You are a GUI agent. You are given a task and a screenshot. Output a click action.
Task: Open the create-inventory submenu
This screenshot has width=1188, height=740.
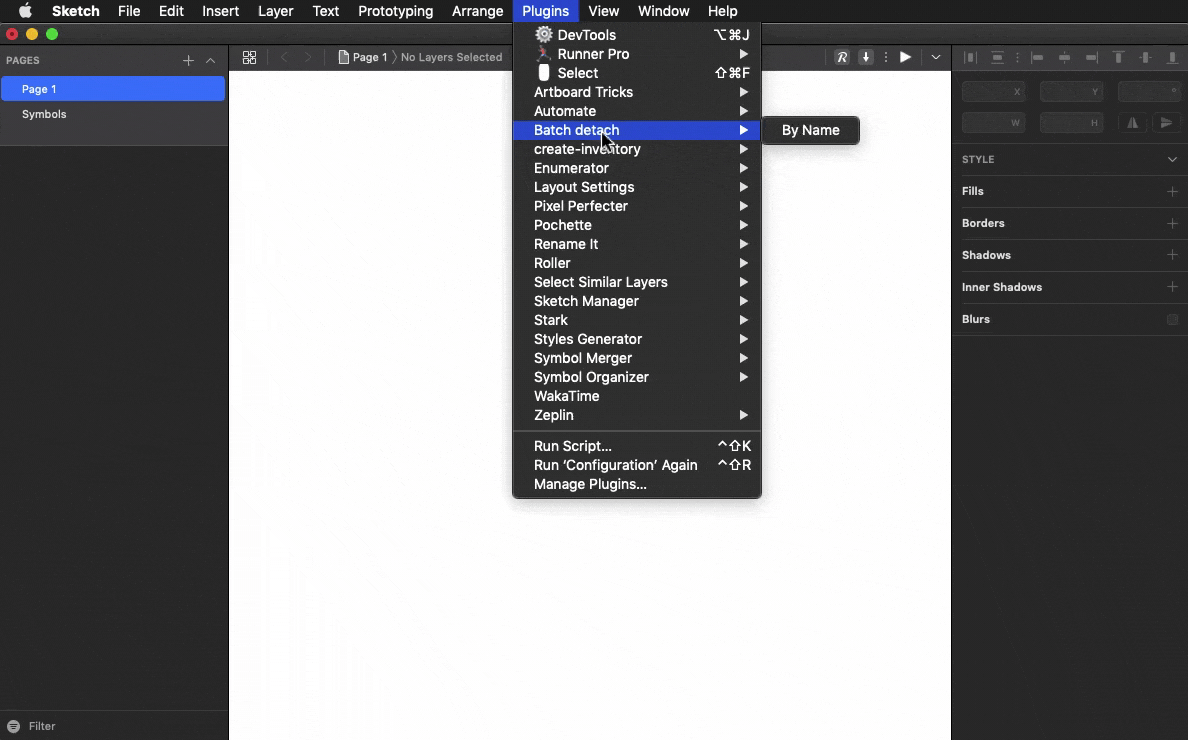pyautogui.click(x=636, y=149)
